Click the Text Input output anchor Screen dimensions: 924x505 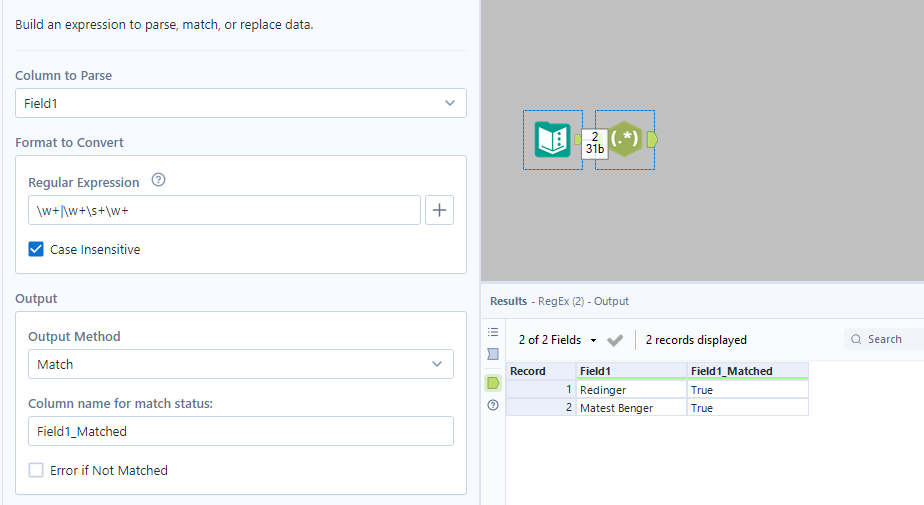(x=579, y=139)
